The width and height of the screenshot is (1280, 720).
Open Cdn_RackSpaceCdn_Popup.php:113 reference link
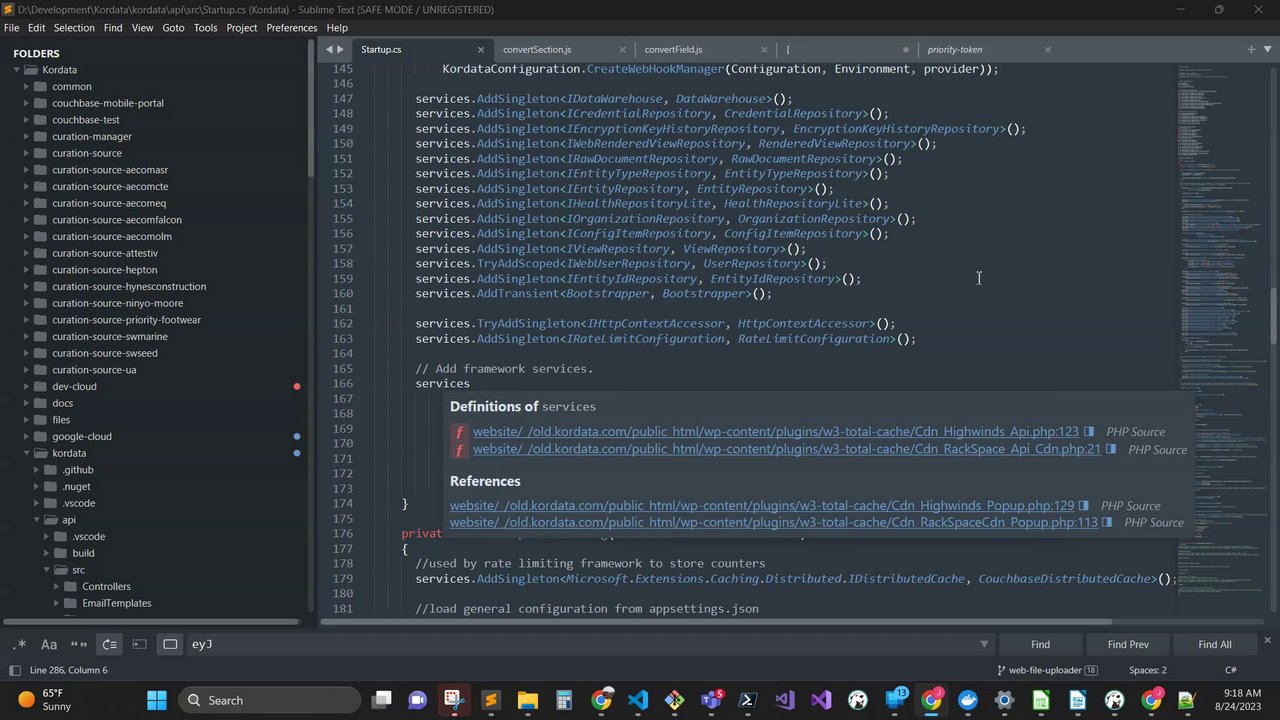tap(774, 523)
